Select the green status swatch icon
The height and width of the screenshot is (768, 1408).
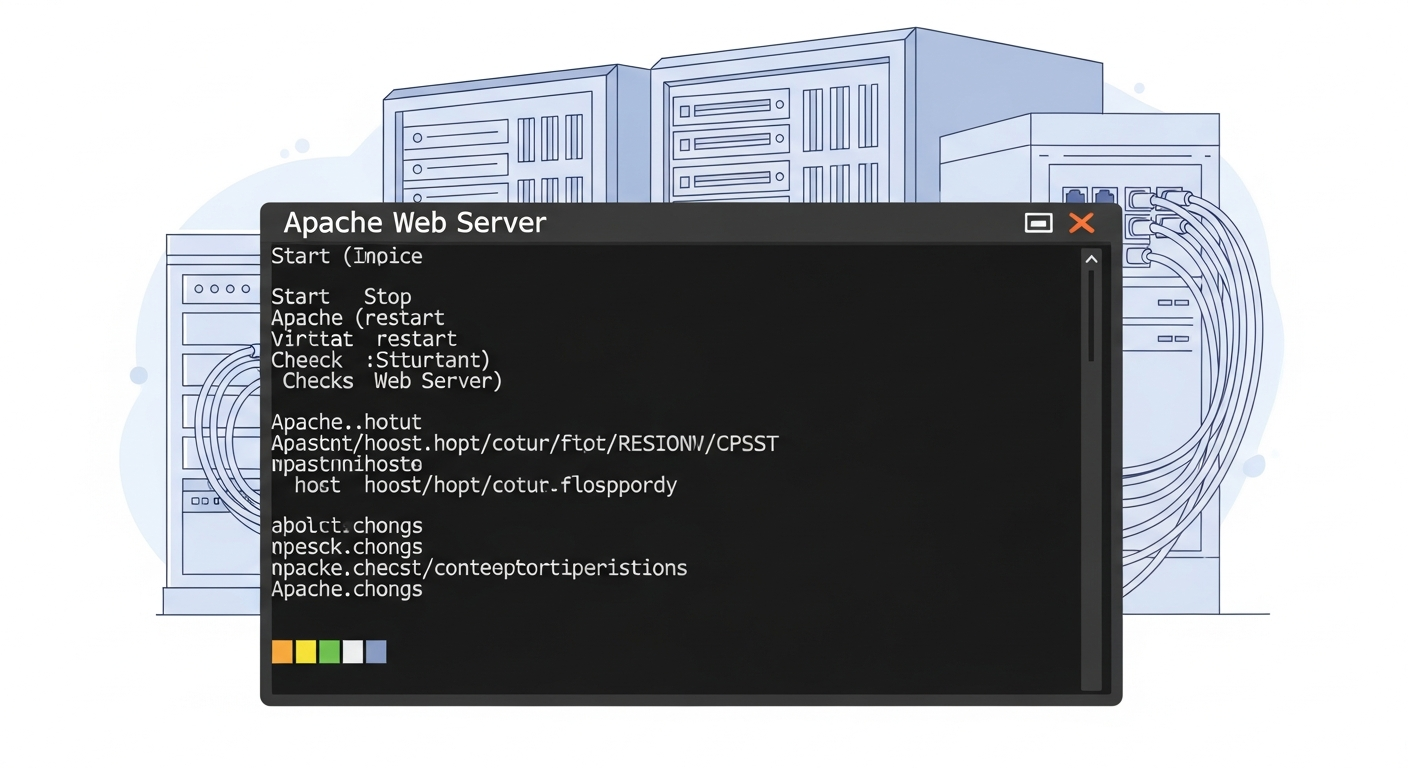[x=329, y=651]
